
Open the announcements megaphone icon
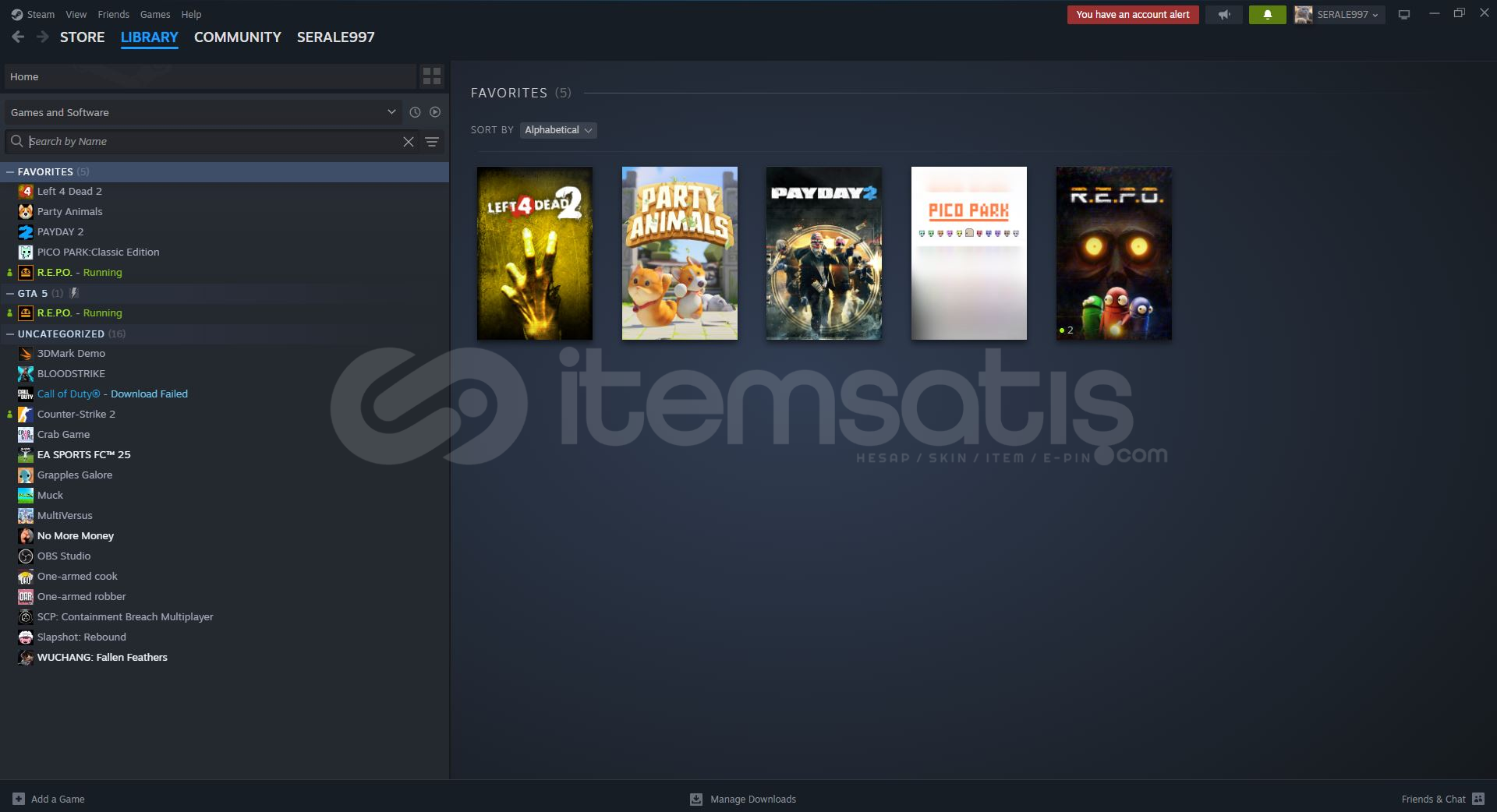point(1224,14)
